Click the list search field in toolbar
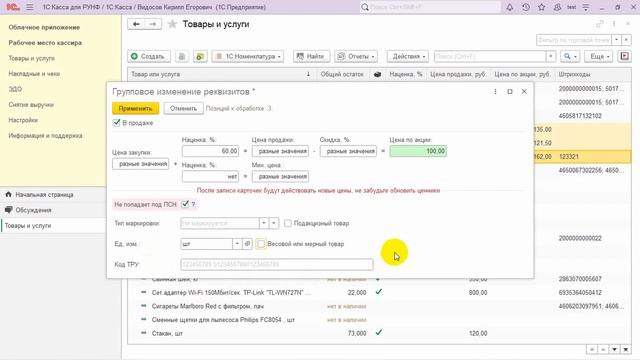Viewport: 640px width, 360px height. (x=490, y=56)
